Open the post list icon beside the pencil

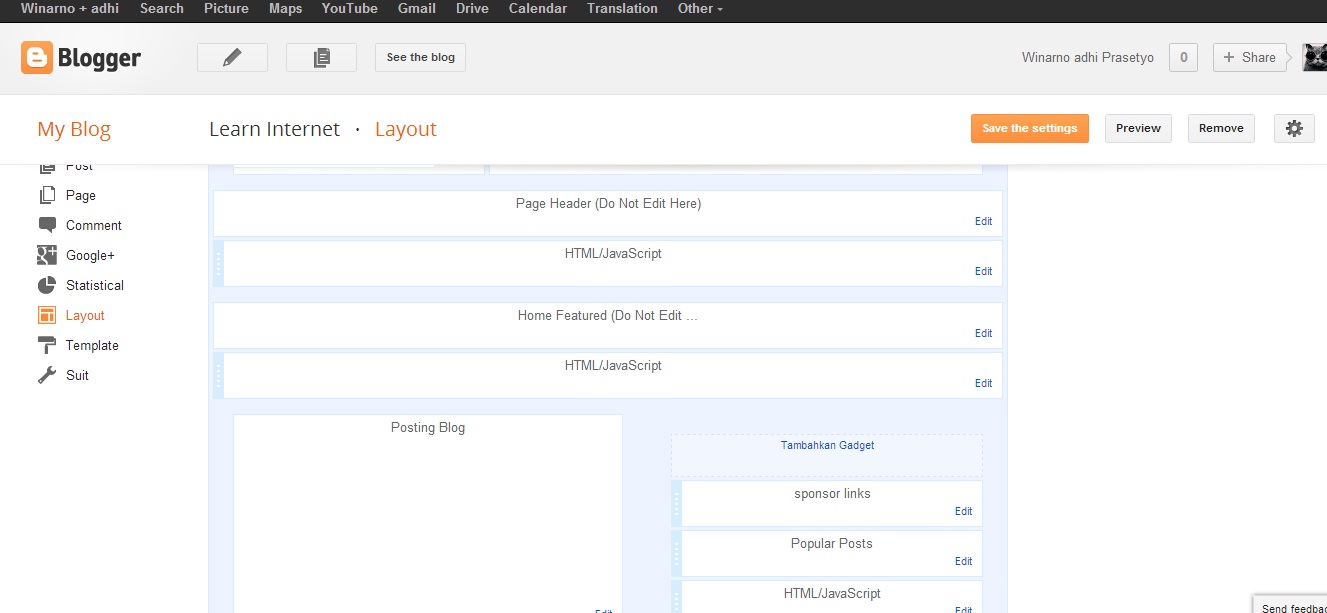[321, 57]
